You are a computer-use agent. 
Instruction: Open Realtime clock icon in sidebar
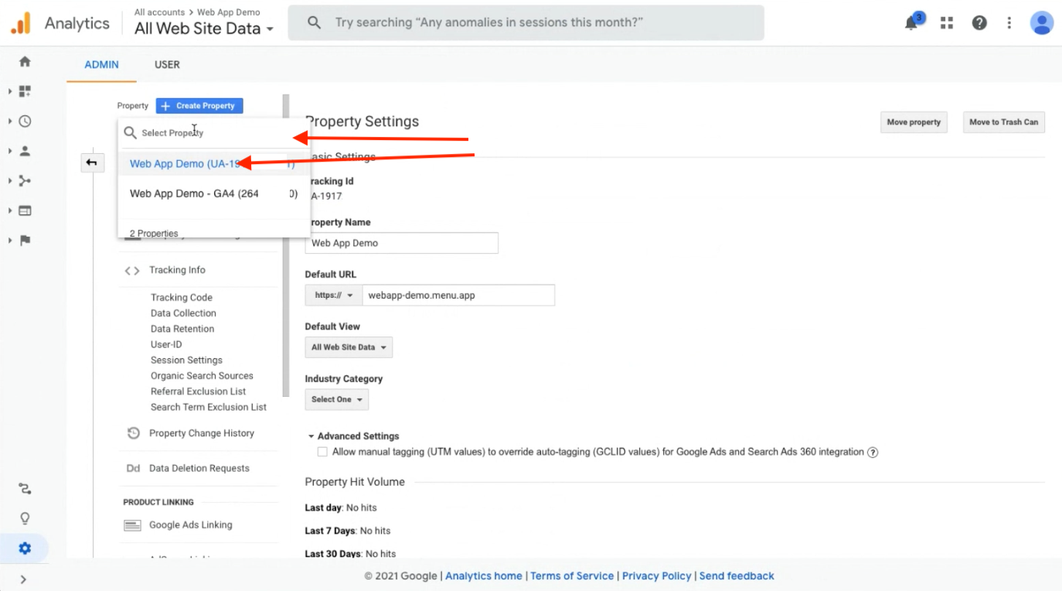click(x=25, y=121)
